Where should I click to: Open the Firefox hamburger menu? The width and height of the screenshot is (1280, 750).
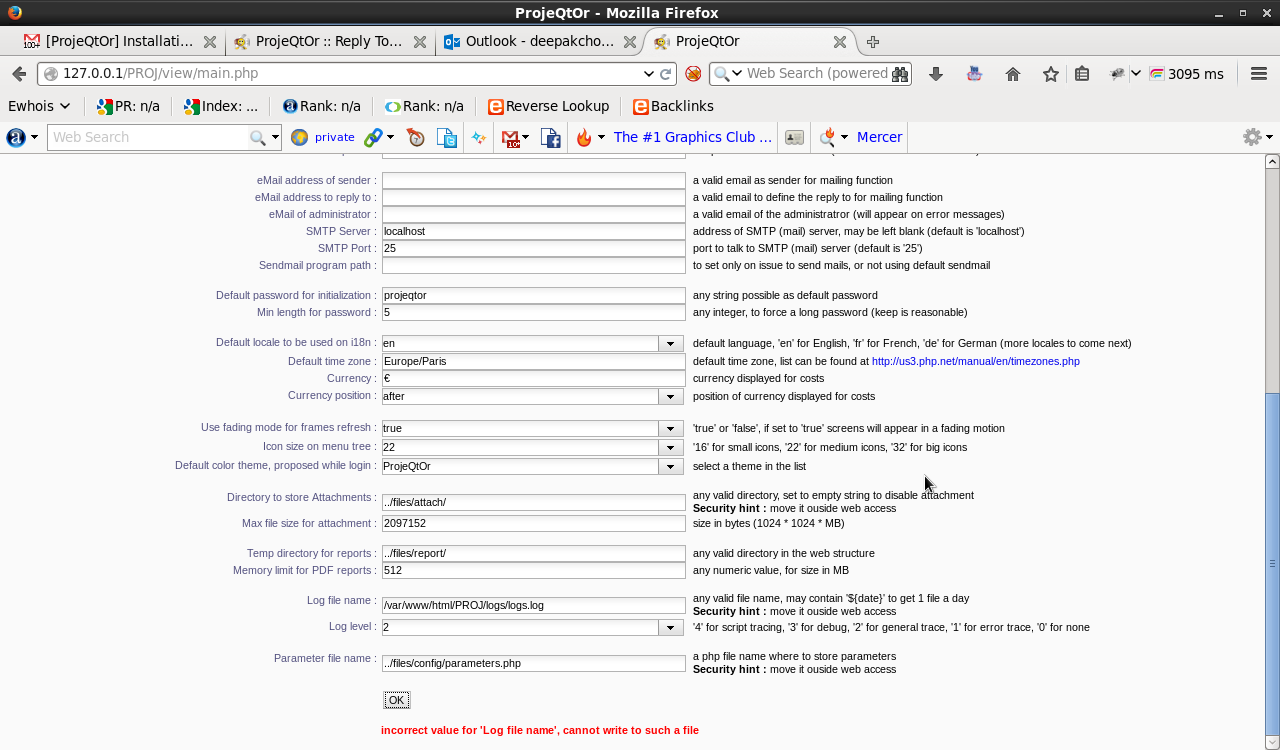pyautogui.click(x=1259, y=73)
